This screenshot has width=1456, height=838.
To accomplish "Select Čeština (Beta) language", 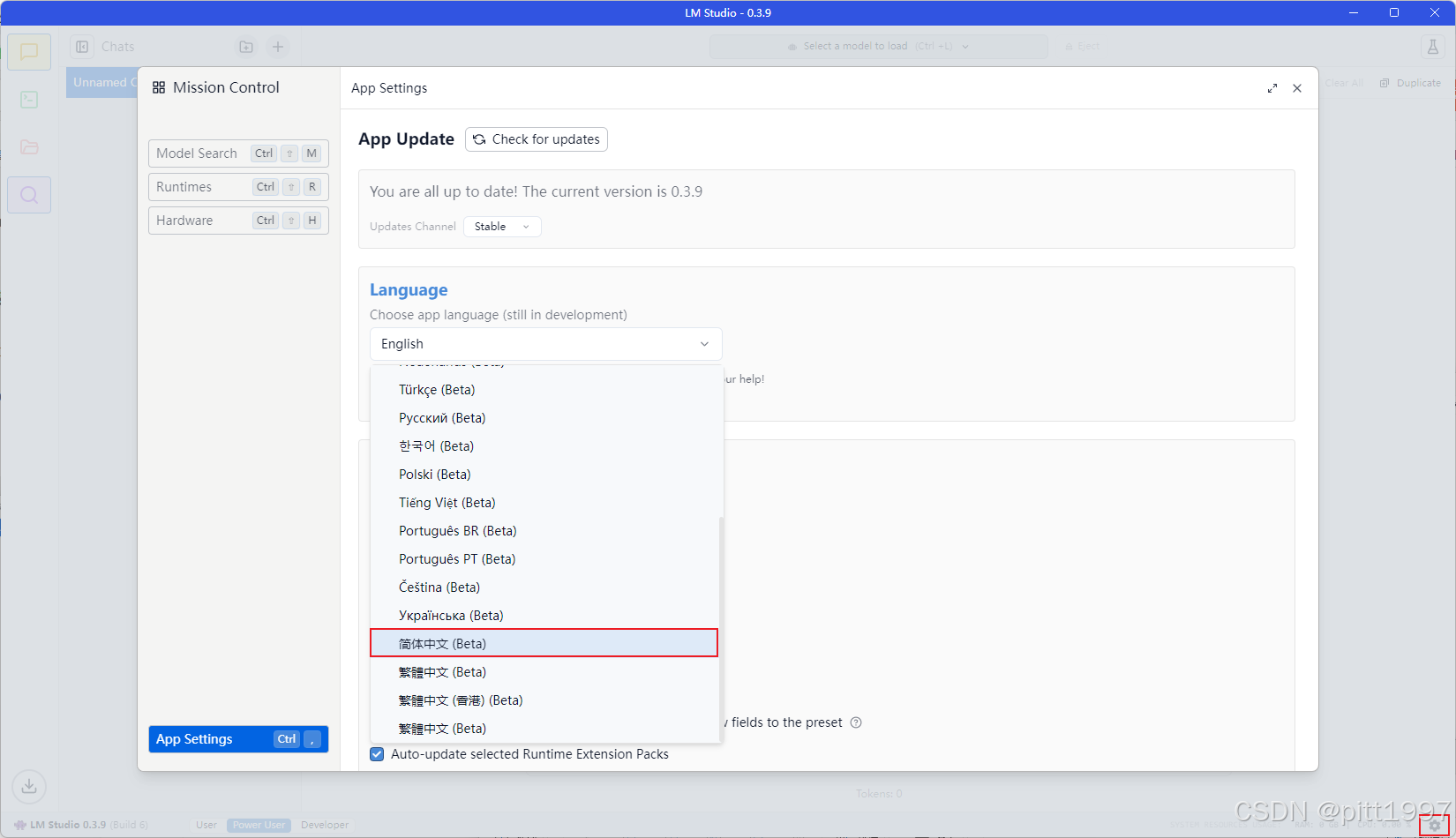I will tap(544, 587).
